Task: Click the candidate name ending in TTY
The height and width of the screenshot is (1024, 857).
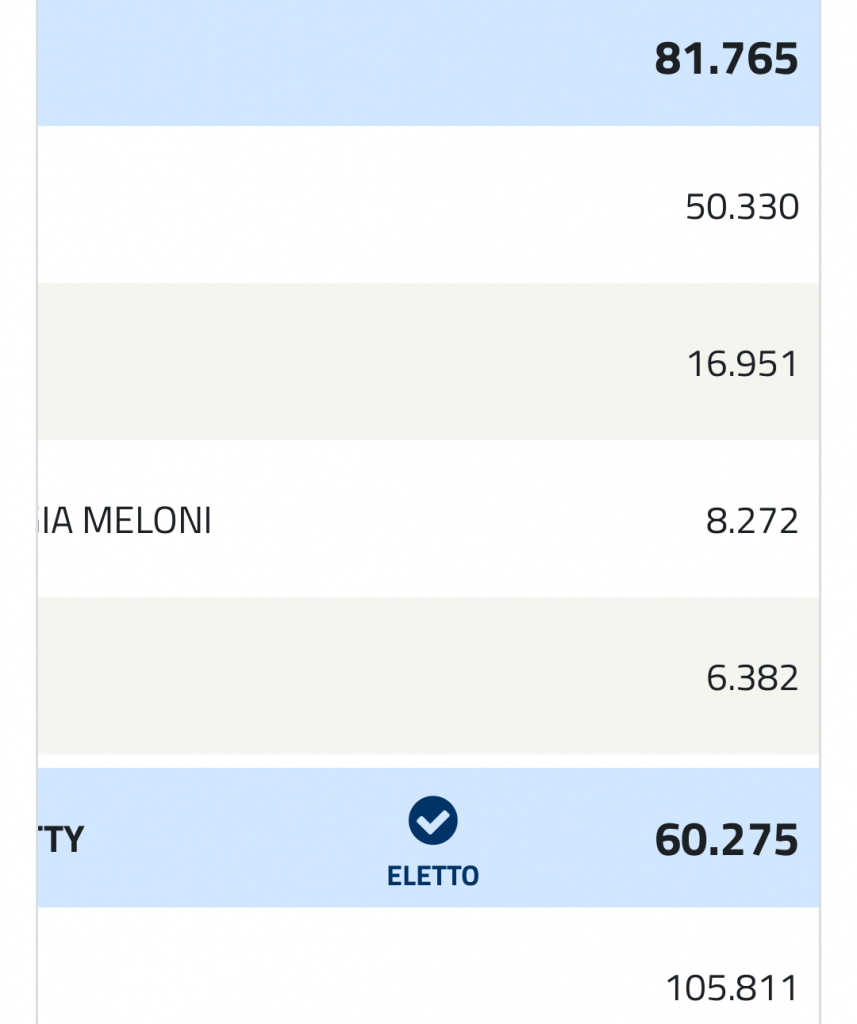Action: 61,839
